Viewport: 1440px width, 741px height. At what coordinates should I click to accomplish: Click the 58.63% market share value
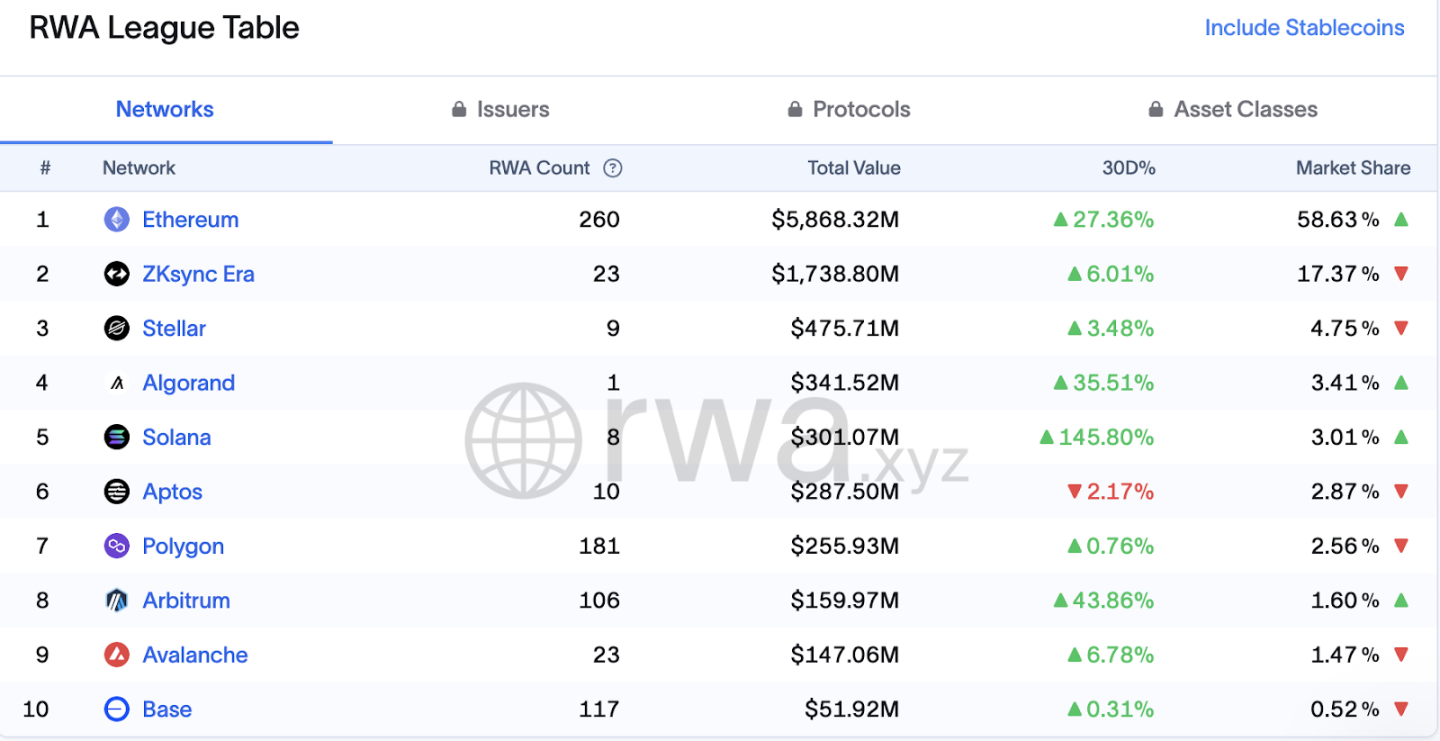[1338, 220]
